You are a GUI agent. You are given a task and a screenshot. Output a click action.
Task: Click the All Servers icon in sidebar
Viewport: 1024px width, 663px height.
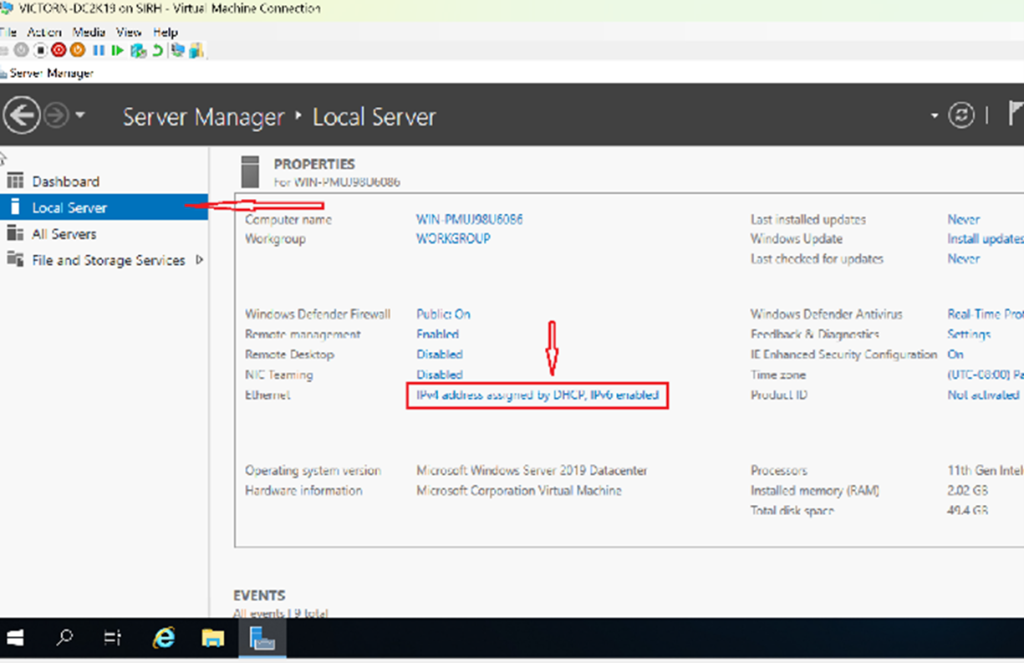tap(15, 233)
